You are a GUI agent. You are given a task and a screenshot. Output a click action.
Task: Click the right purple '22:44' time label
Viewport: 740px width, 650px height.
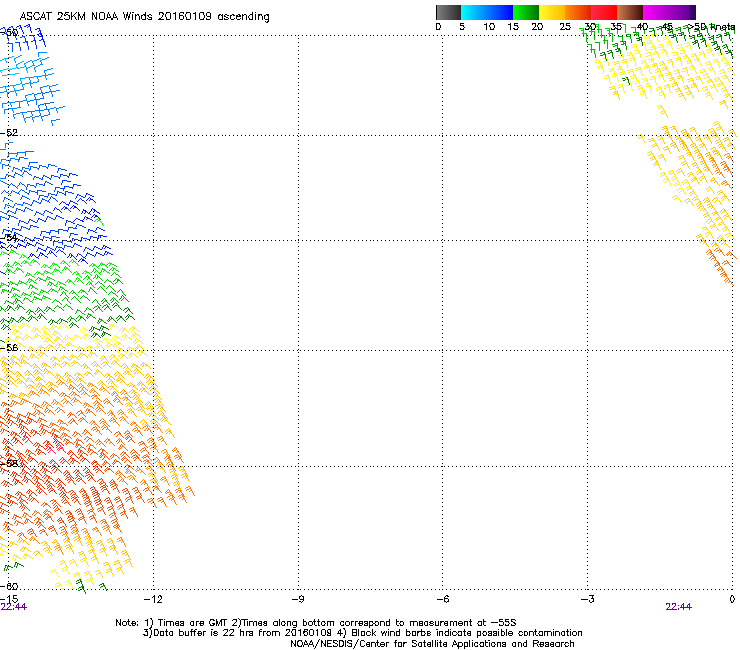[x=678, y=607]
